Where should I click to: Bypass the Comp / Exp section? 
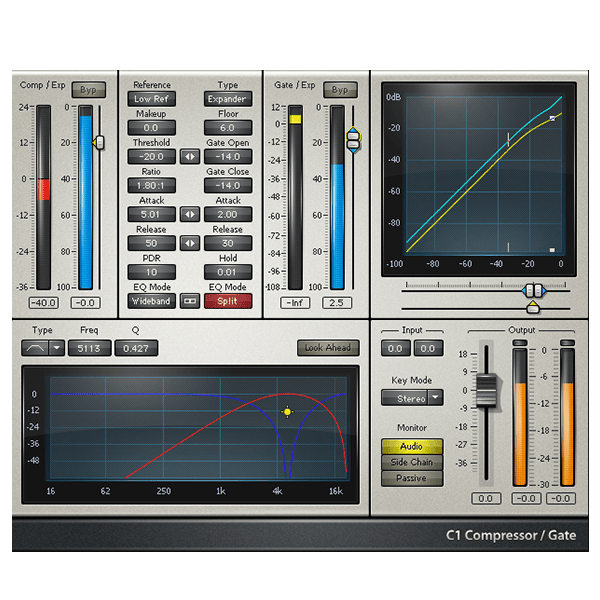pyautogui.click(x=89, y=90)
